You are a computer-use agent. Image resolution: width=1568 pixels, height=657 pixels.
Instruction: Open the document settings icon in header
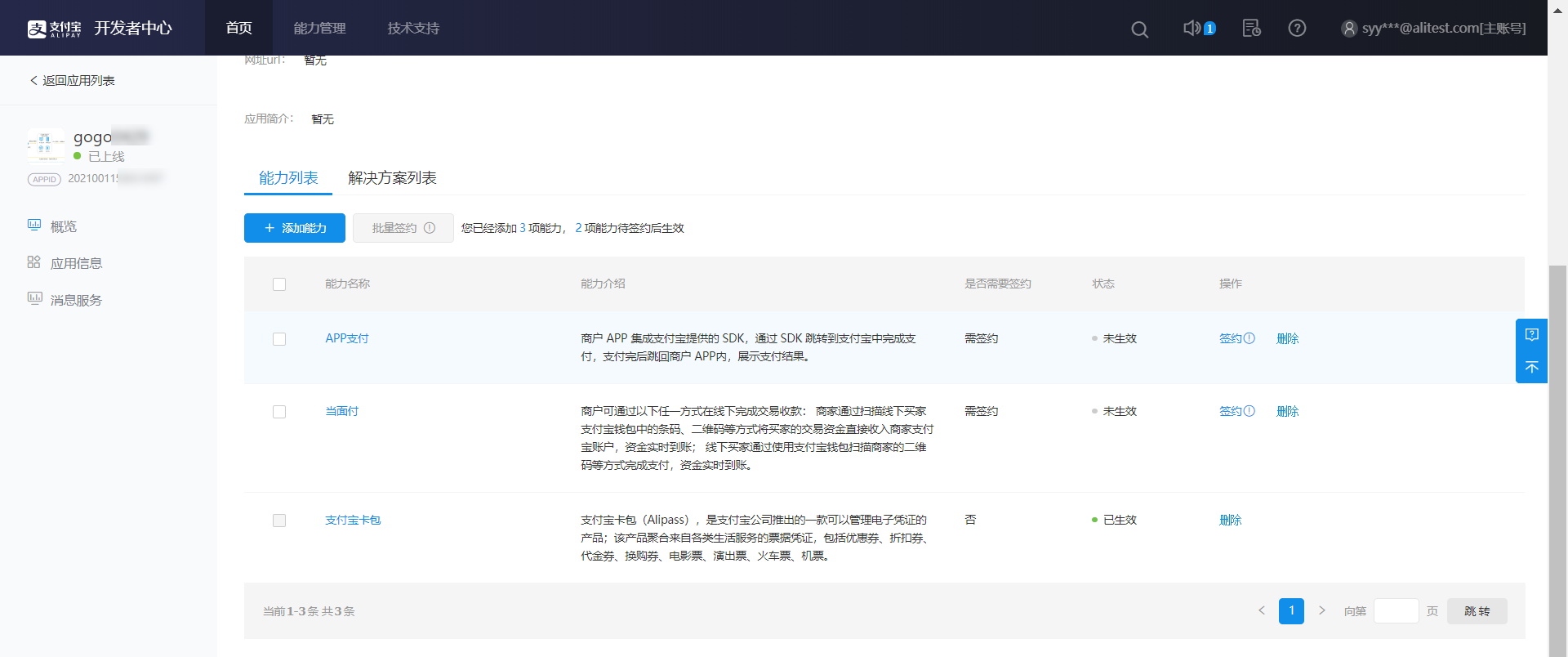coord(1251,29)
